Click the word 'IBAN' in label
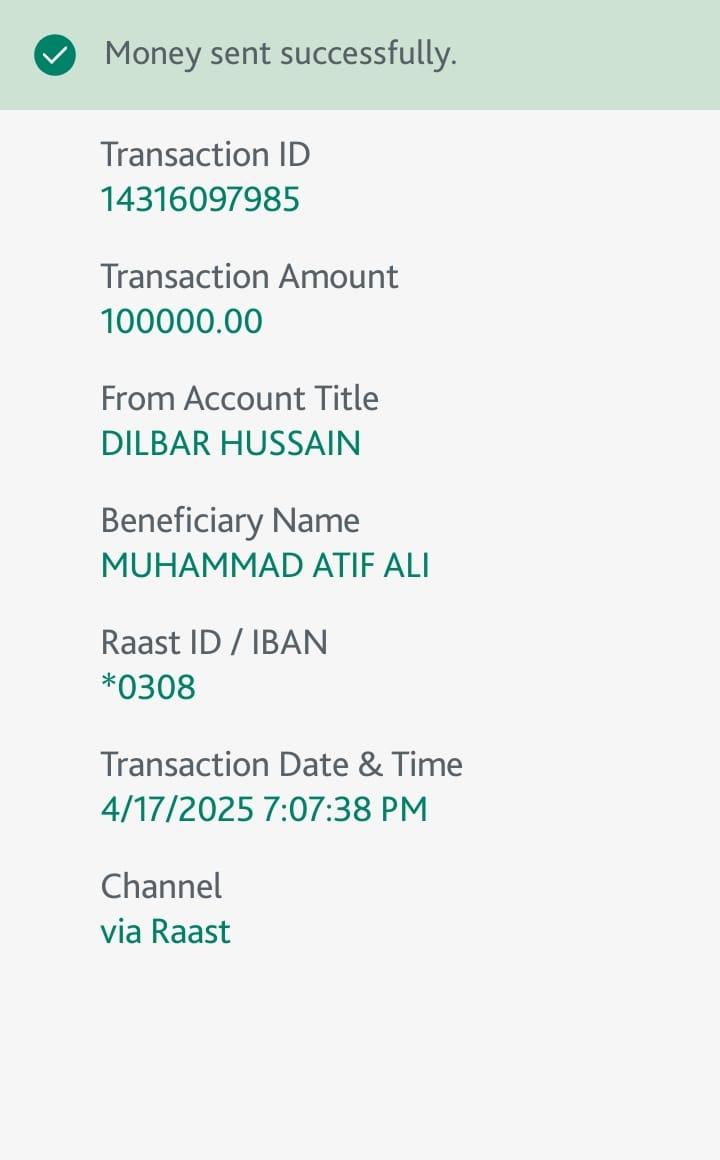This screenshot has height=1160, width=720. click(289, 643)
